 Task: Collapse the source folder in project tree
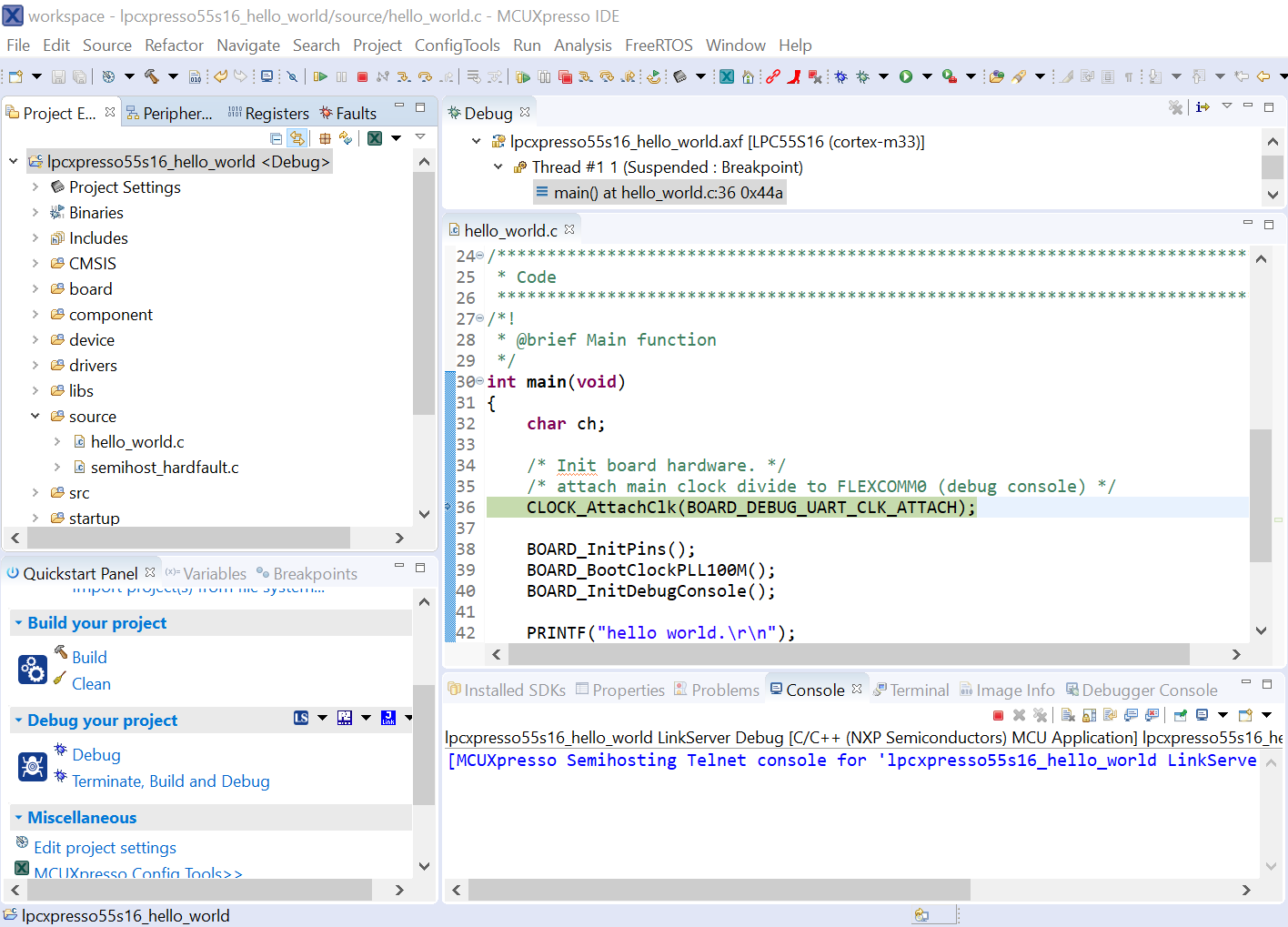(35, 417)
